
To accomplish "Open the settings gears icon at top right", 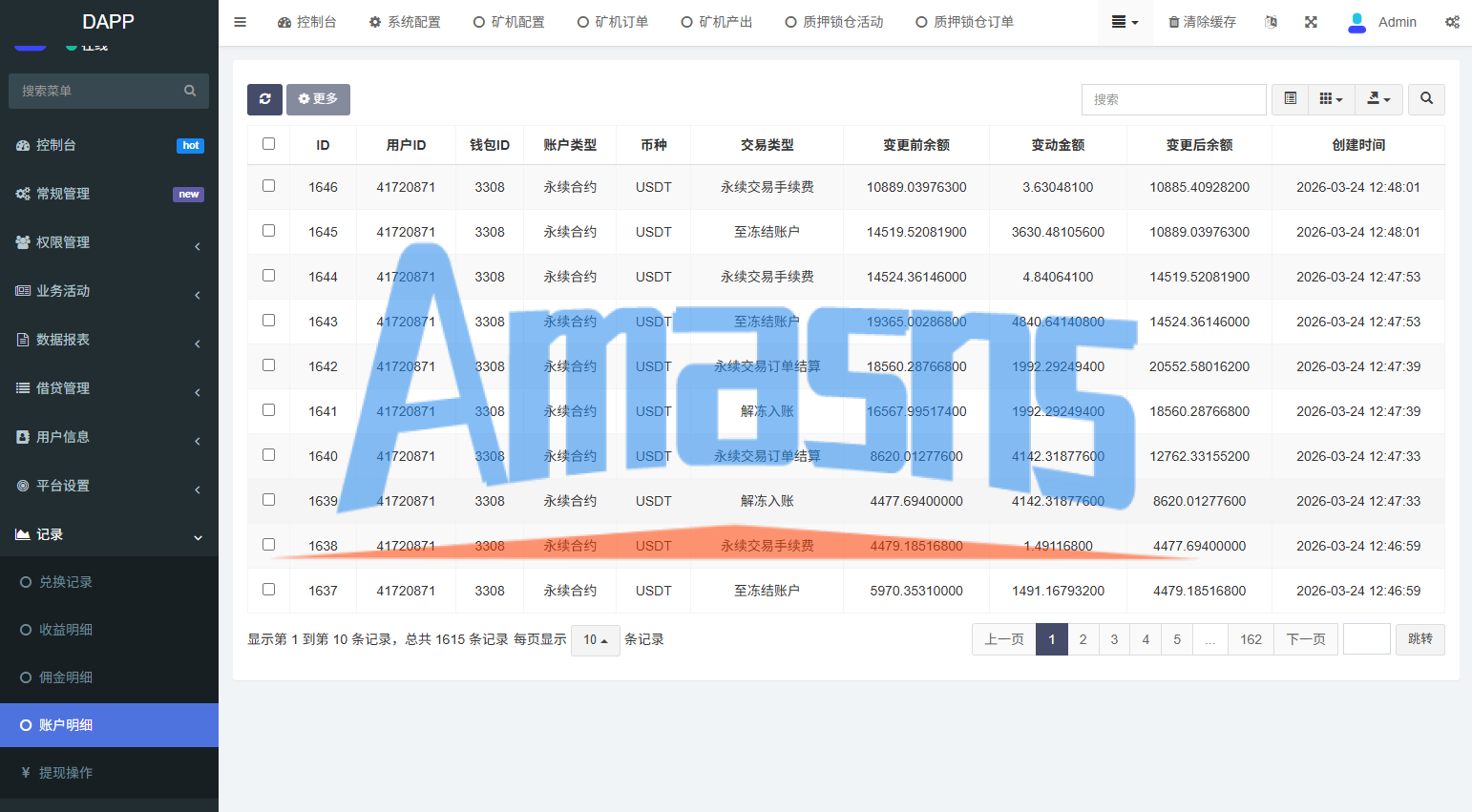I will pos(1452,22).
